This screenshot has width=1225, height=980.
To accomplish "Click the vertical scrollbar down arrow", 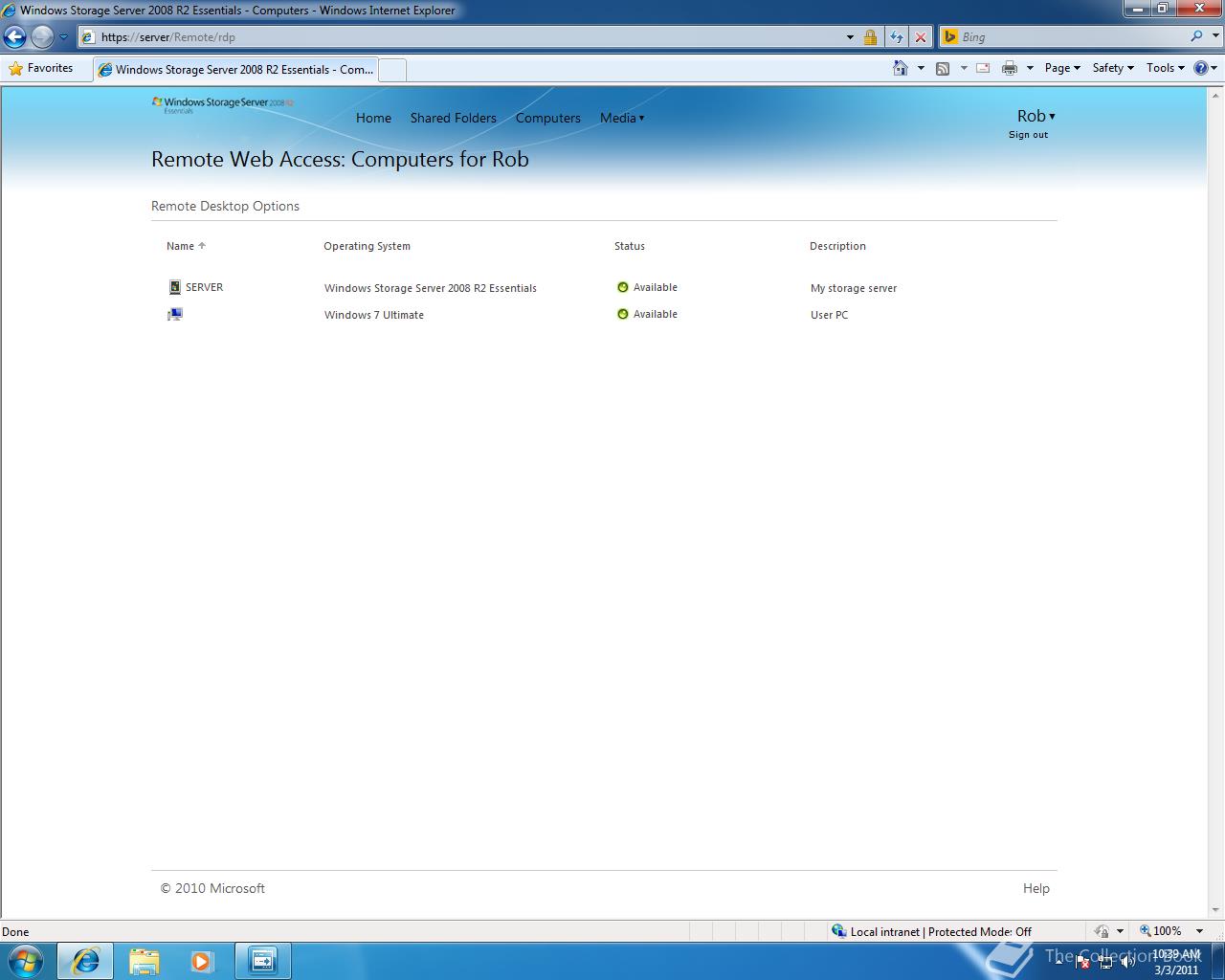I will (1216, 910).
